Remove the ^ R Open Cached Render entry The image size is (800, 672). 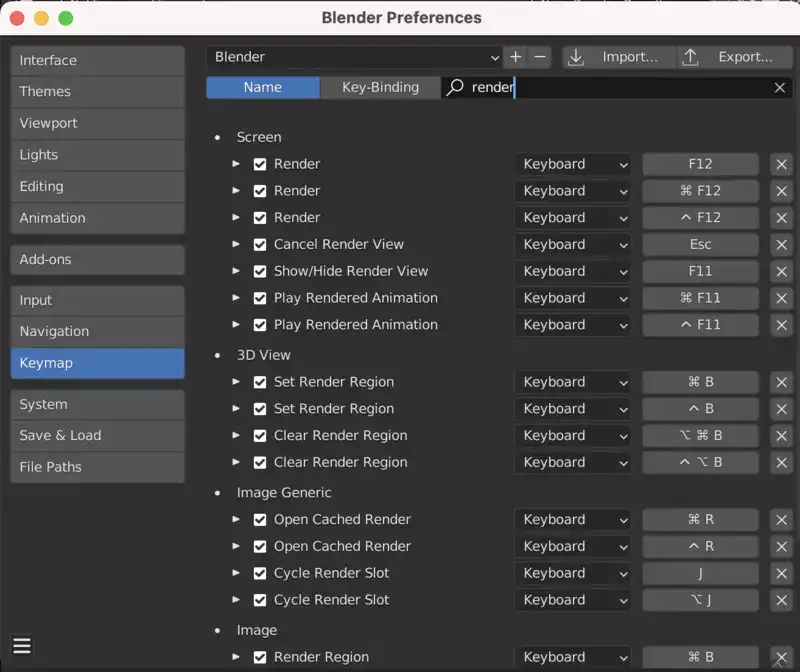tap(781, 546)
